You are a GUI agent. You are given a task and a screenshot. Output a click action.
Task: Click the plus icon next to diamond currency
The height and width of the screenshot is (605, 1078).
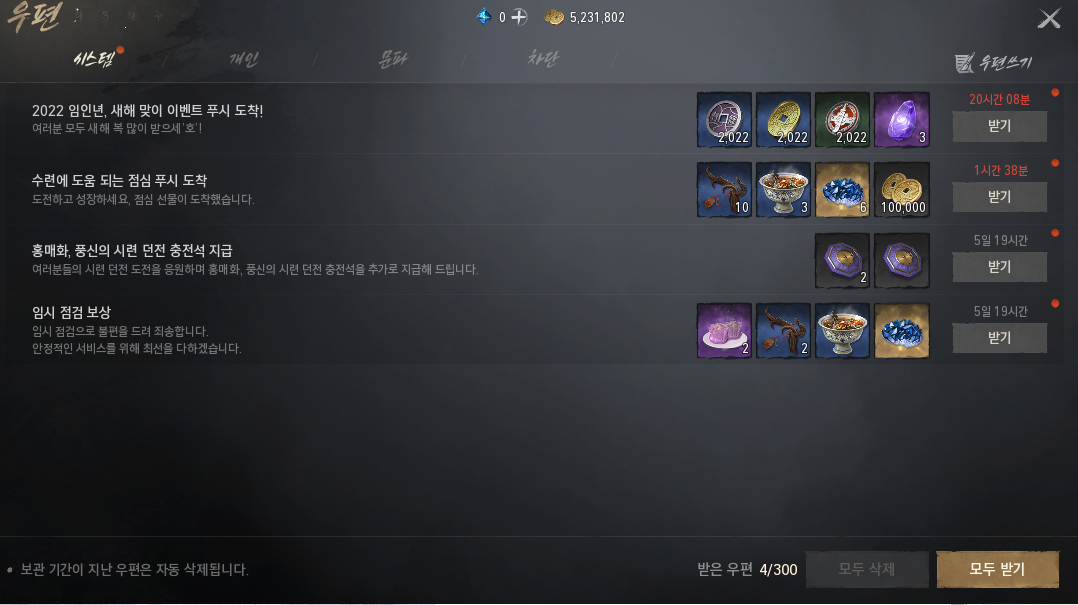click(x=519, y=17)
